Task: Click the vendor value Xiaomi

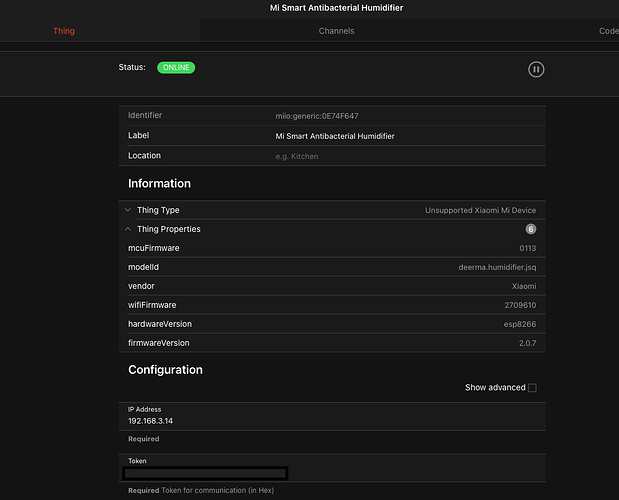Action: [524, 286]
